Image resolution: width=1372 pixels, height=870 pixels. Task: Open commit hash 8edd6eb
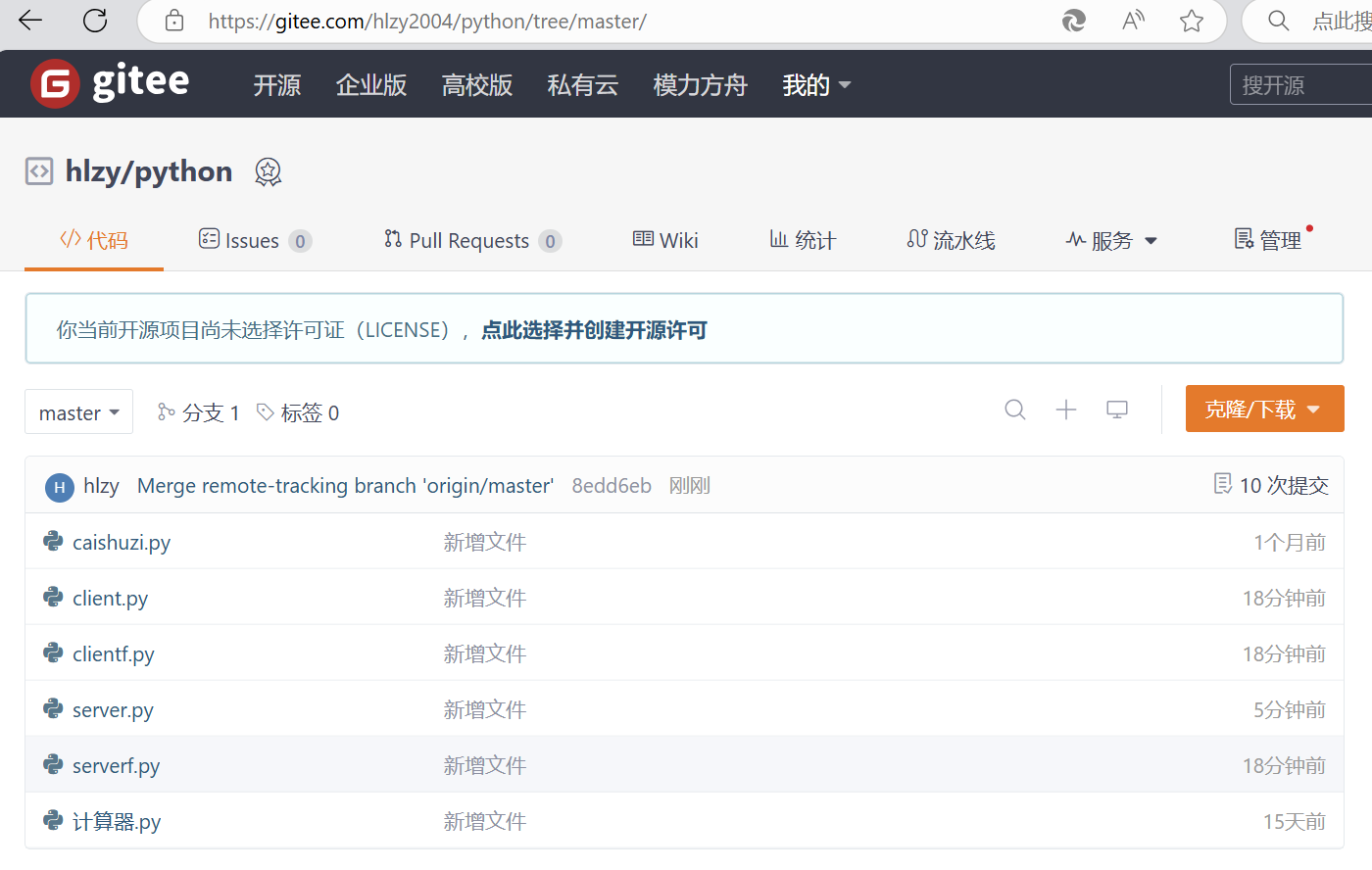pyautogui.click(x=612, y=486)
